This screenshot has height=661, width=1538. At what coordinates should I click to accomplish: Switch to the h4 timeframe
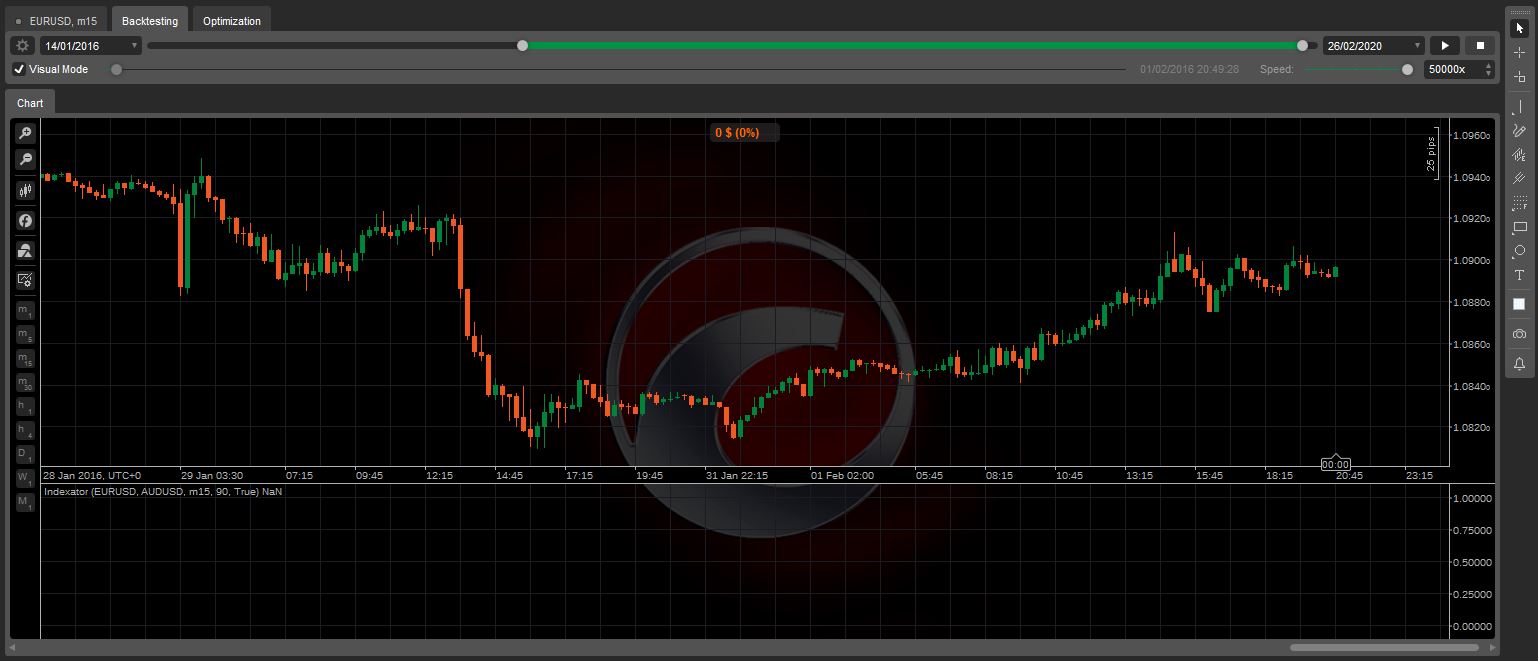25,431
